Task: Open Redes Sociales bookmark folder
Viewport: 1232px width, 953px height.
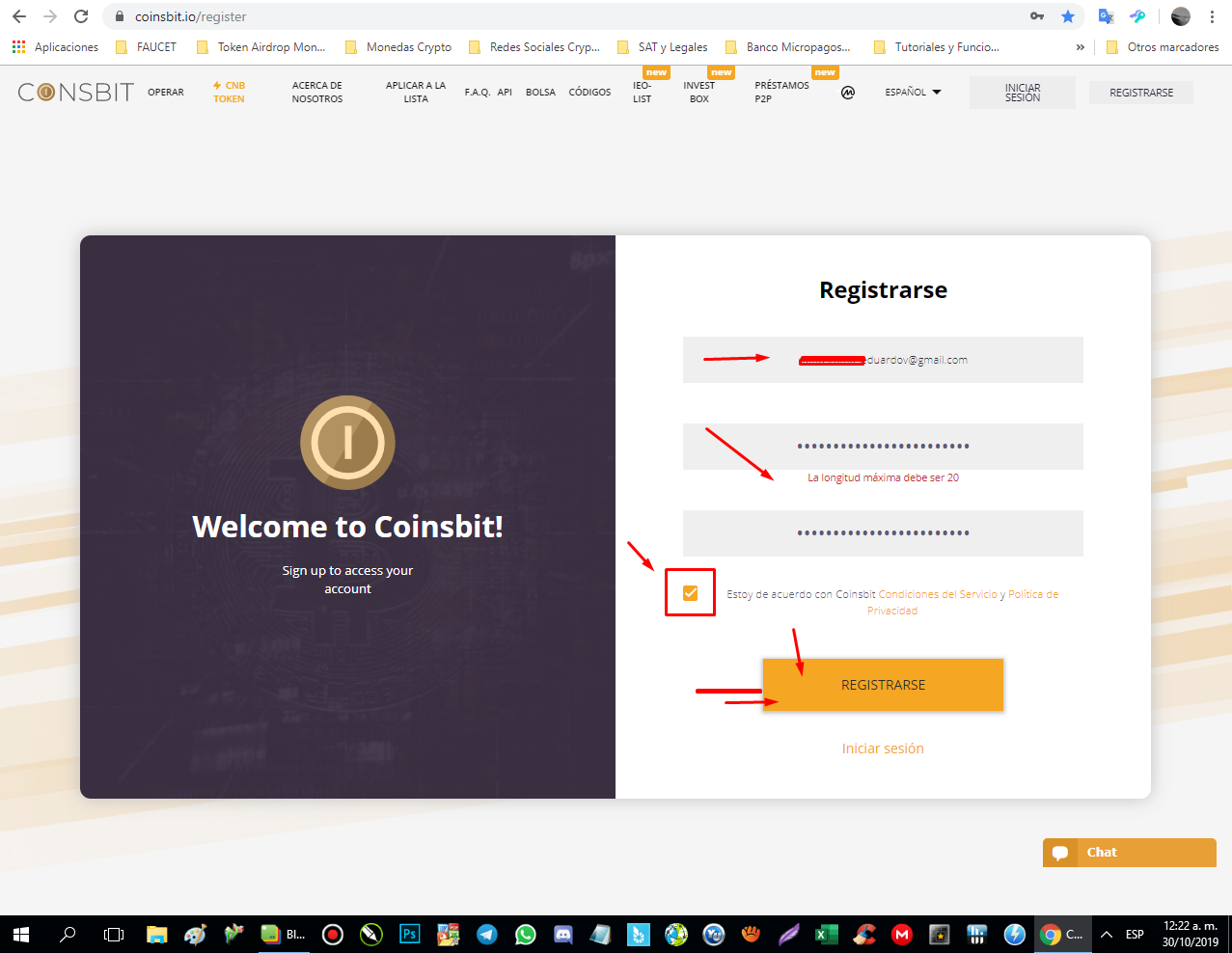Action: coord(534,46)
